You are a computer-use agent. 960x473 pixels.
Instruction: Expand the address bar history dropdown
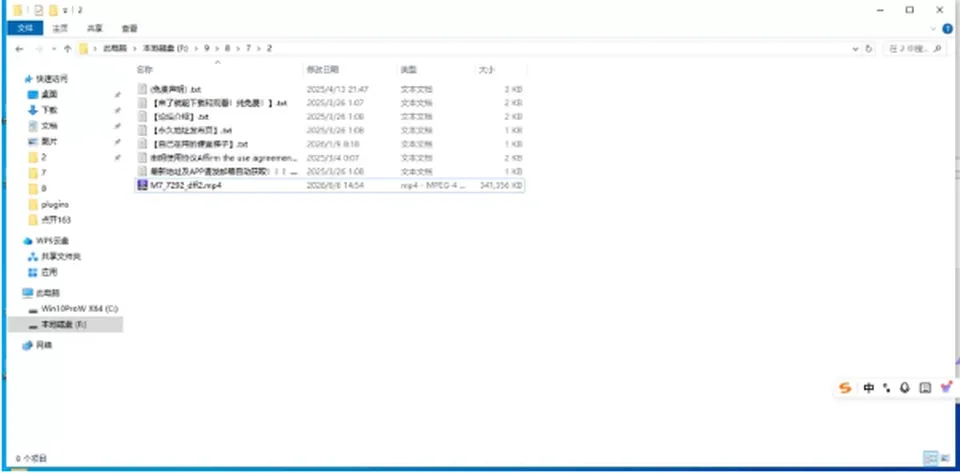tap(855, 49)
